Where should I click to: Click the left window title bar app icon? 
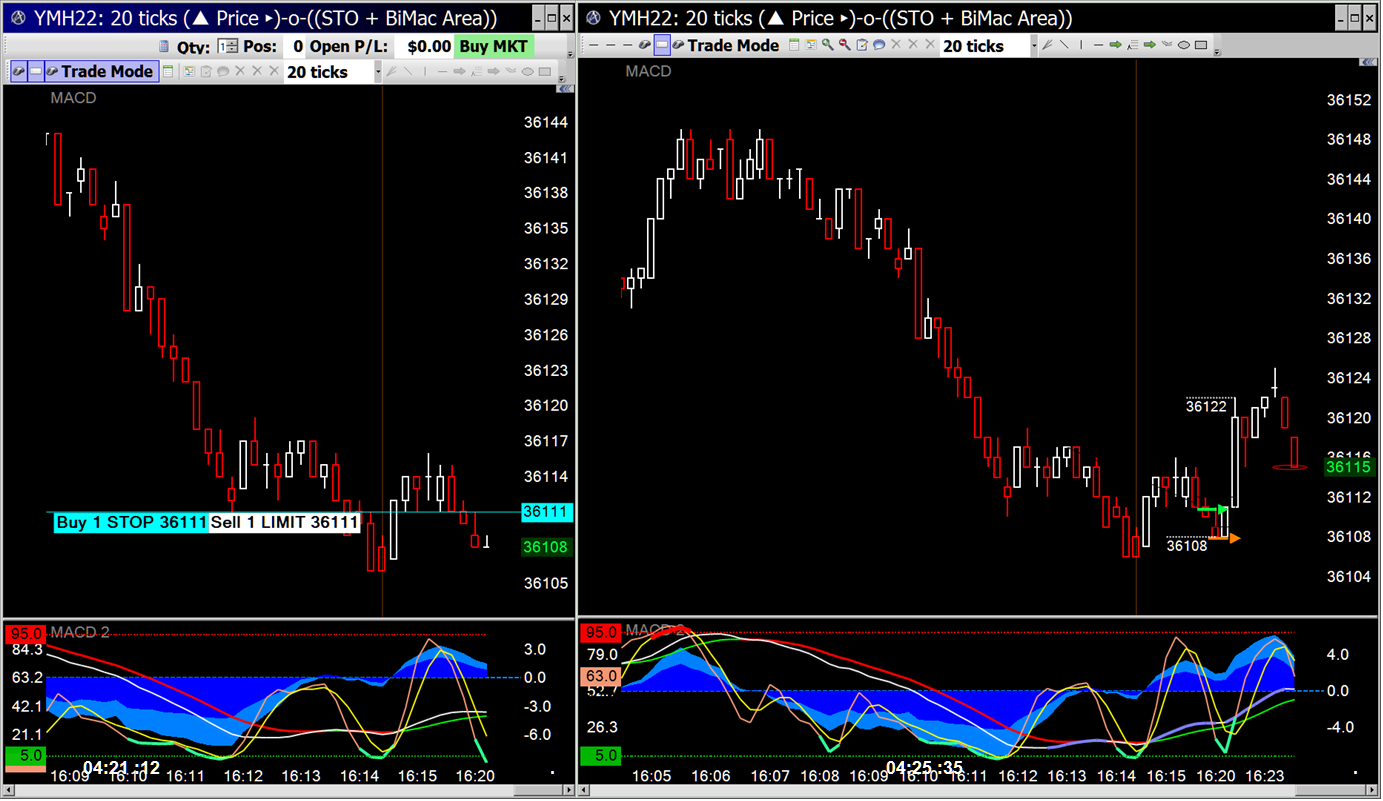pos(17,17)
